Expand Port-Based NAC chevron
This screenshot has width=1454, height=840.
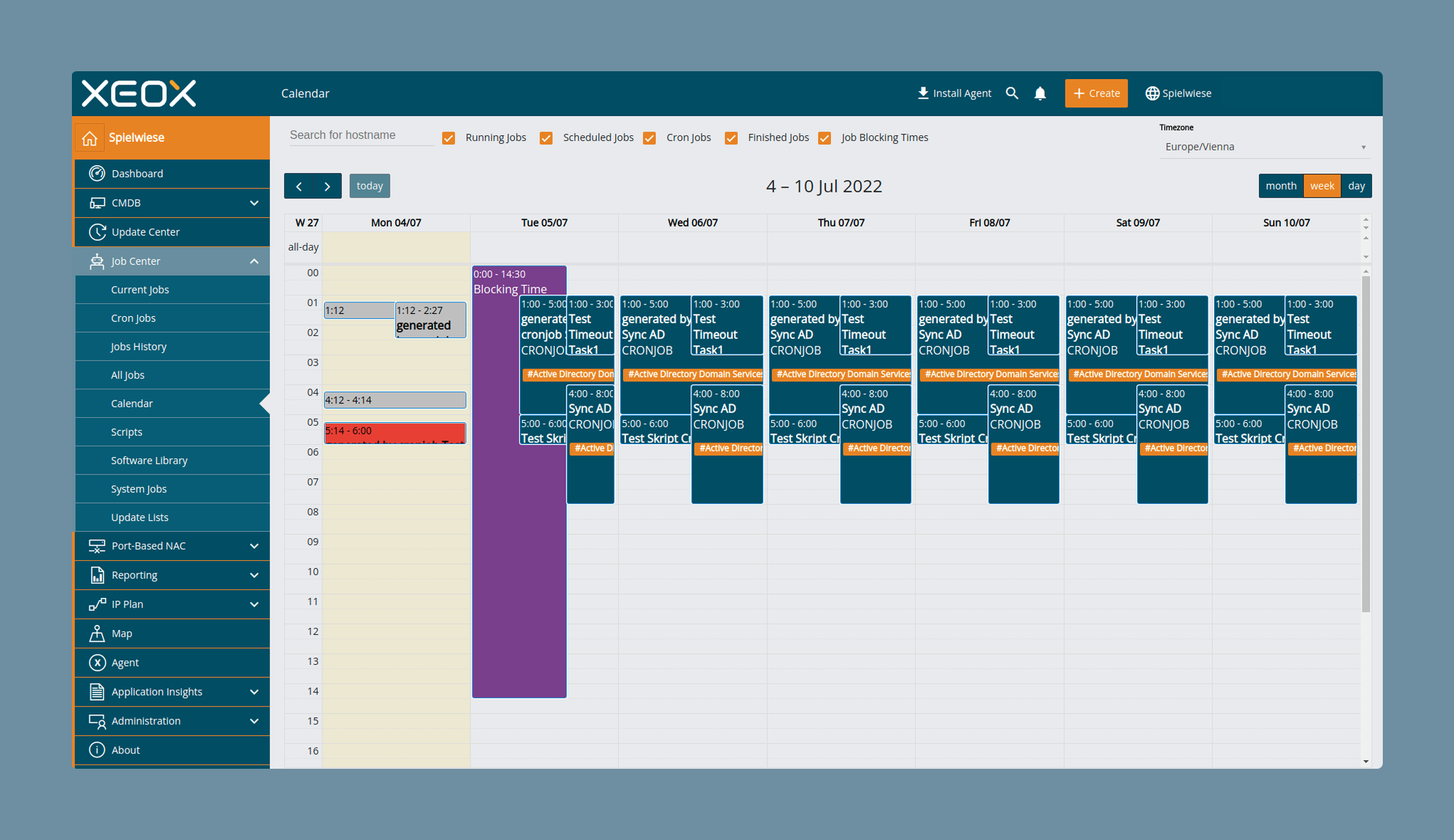point(254,546)
